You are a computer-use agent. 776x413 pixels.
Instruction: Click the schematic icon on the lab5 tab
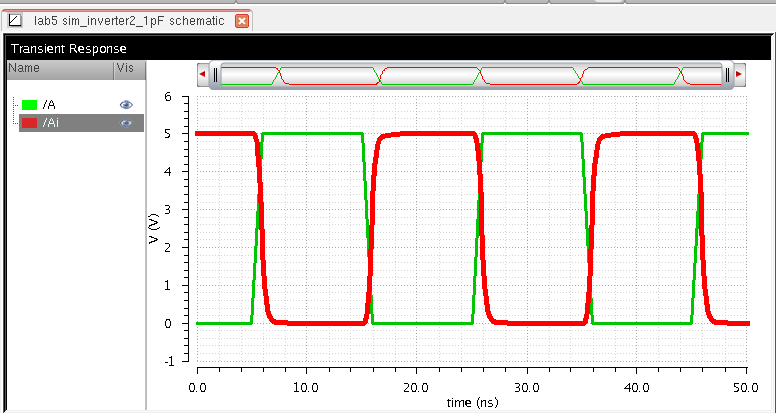[15, 20]
